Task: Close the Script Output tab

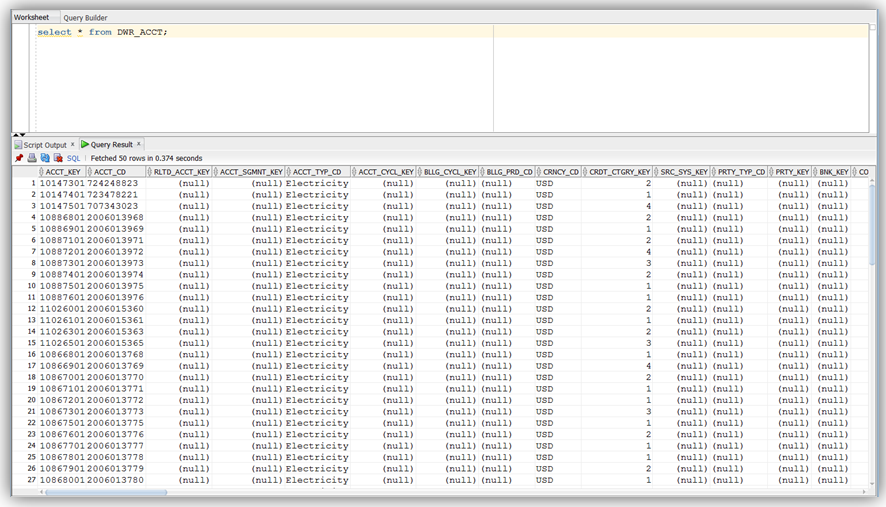Action: coord(72,144)
